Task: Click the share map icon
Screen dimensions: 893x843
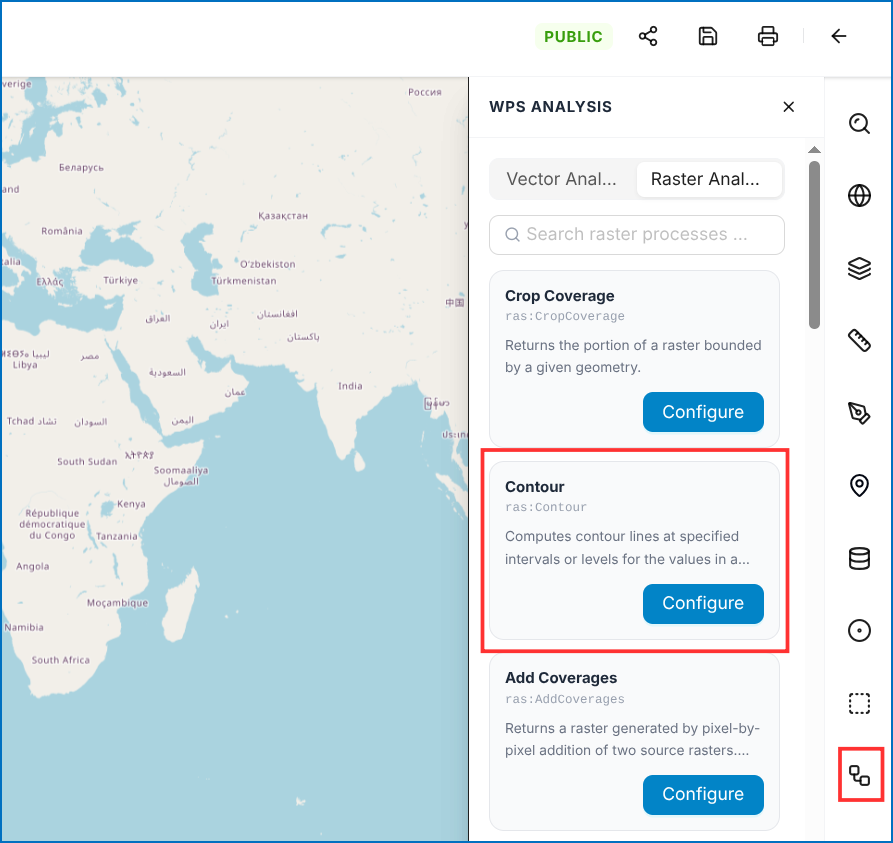Action: pyautogui.click(x=648, y=36)
